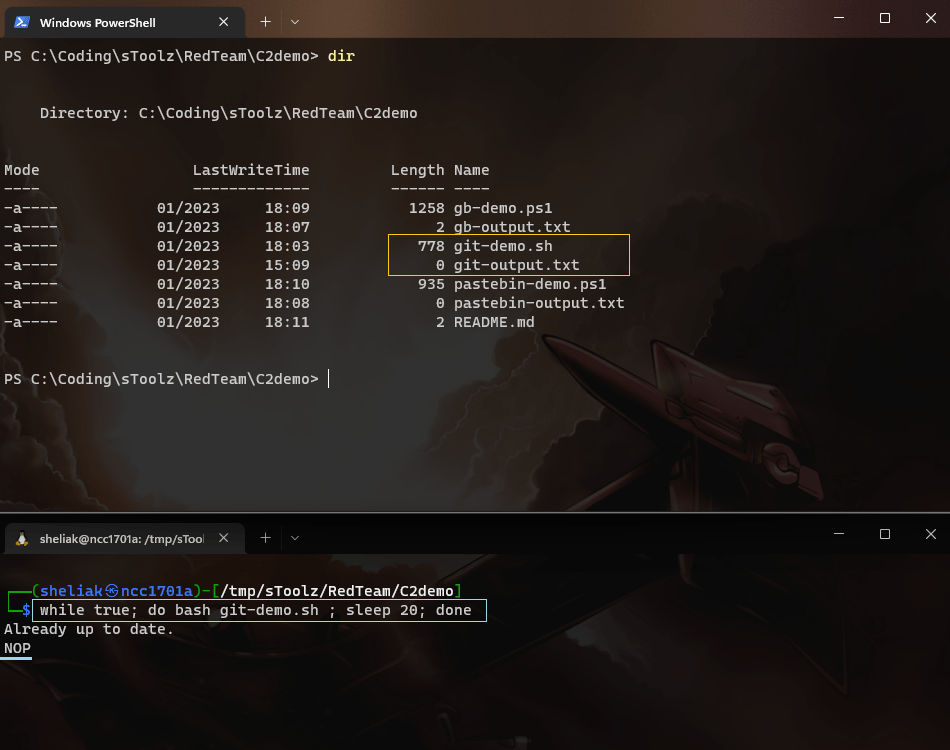The image size is (950, 750).
Task: Maximize the PowerShell window
Action: (884, 18)
